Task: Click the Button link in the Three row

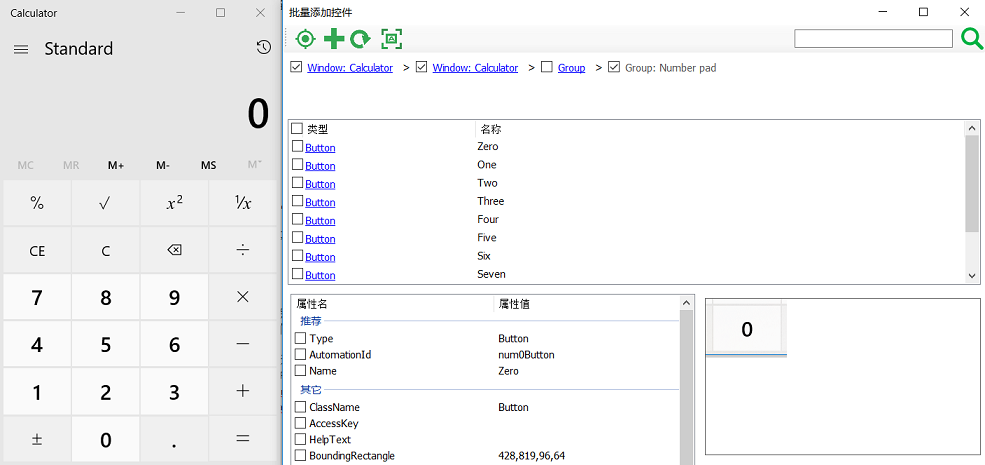Action: 320,202
